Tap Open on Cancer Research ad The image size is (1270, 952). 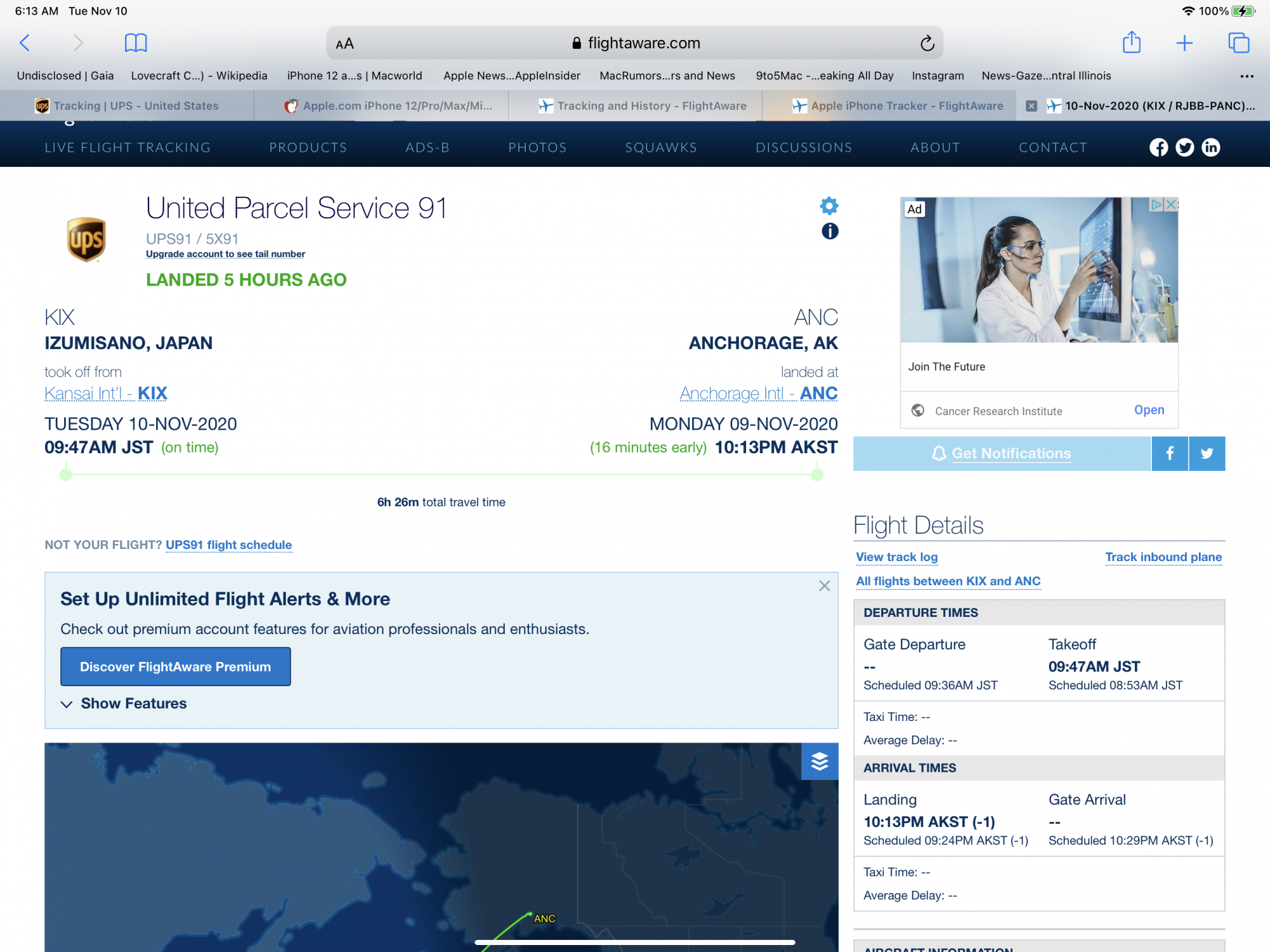[1149, 410]
